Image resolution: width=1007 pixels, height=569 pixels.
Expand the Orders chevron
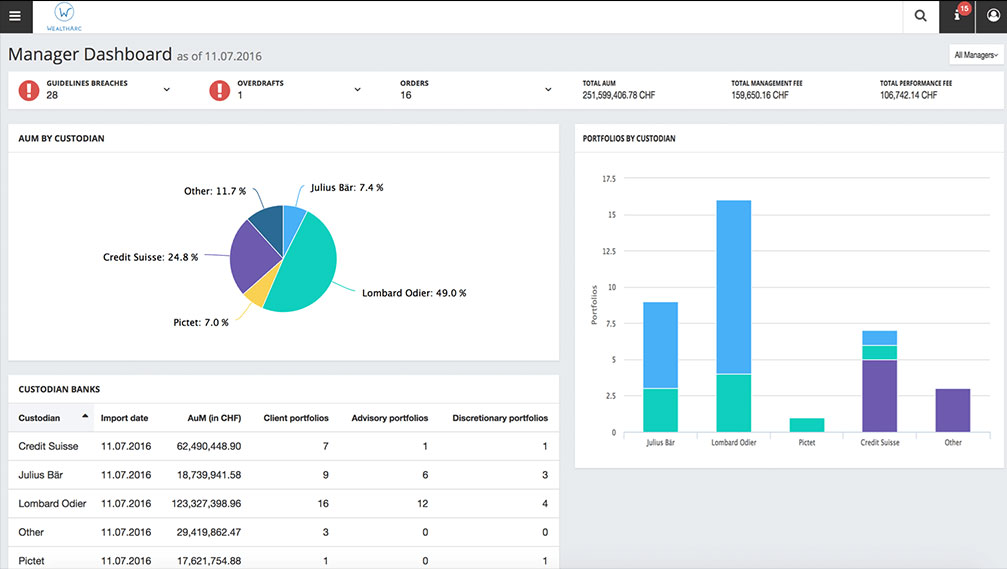tap(548, 90)
